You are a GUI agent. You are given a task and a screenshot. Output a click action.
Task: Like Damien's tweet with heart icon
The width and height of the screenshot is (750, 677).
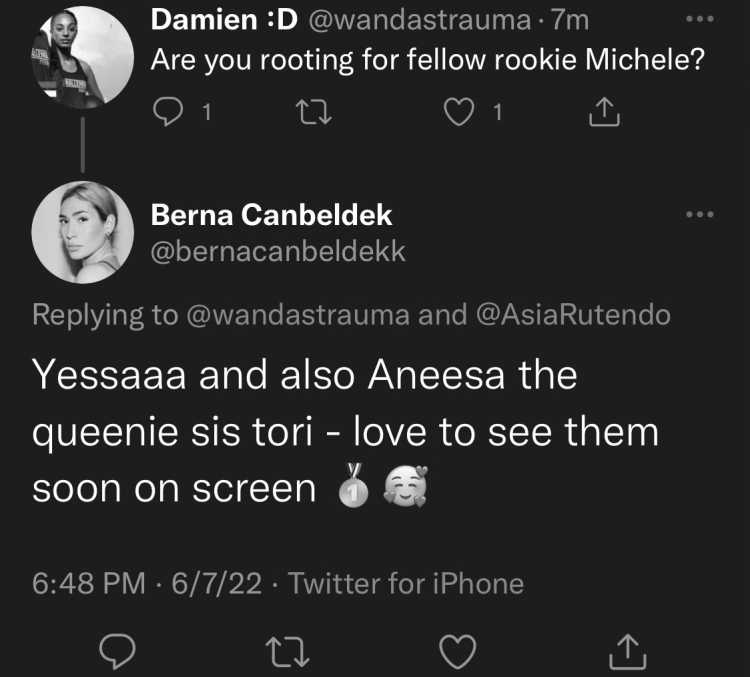pos(459,112)
